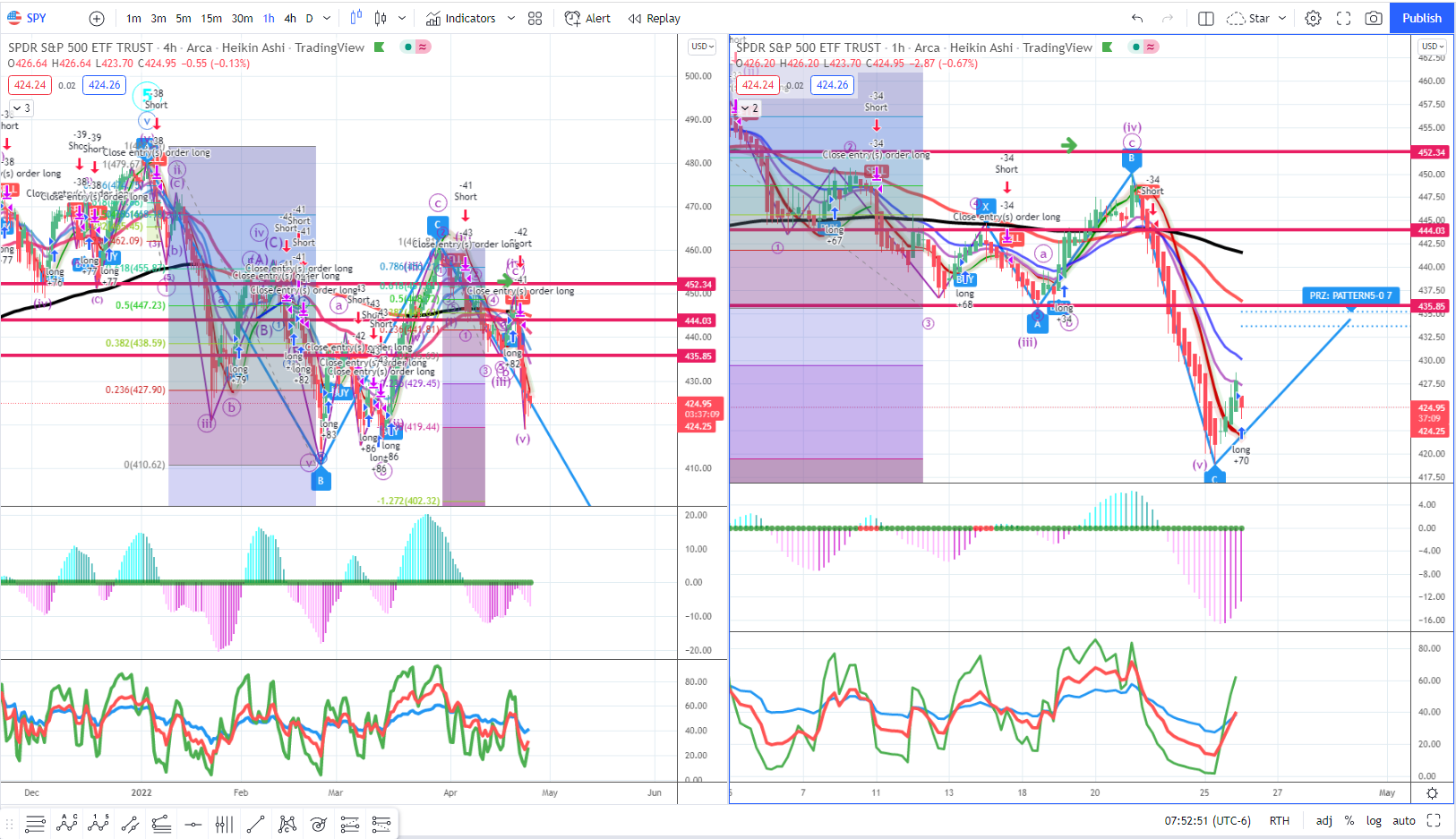The height and width of the screenshot is (839, 1456).
Task: Toggle auto scale
Action: (x=1404, y=820)
